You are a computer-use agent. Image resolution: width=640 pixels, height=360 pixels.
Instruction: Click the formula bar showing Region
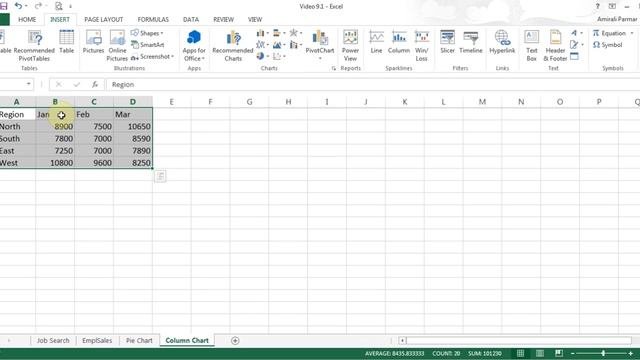(373, 84)
